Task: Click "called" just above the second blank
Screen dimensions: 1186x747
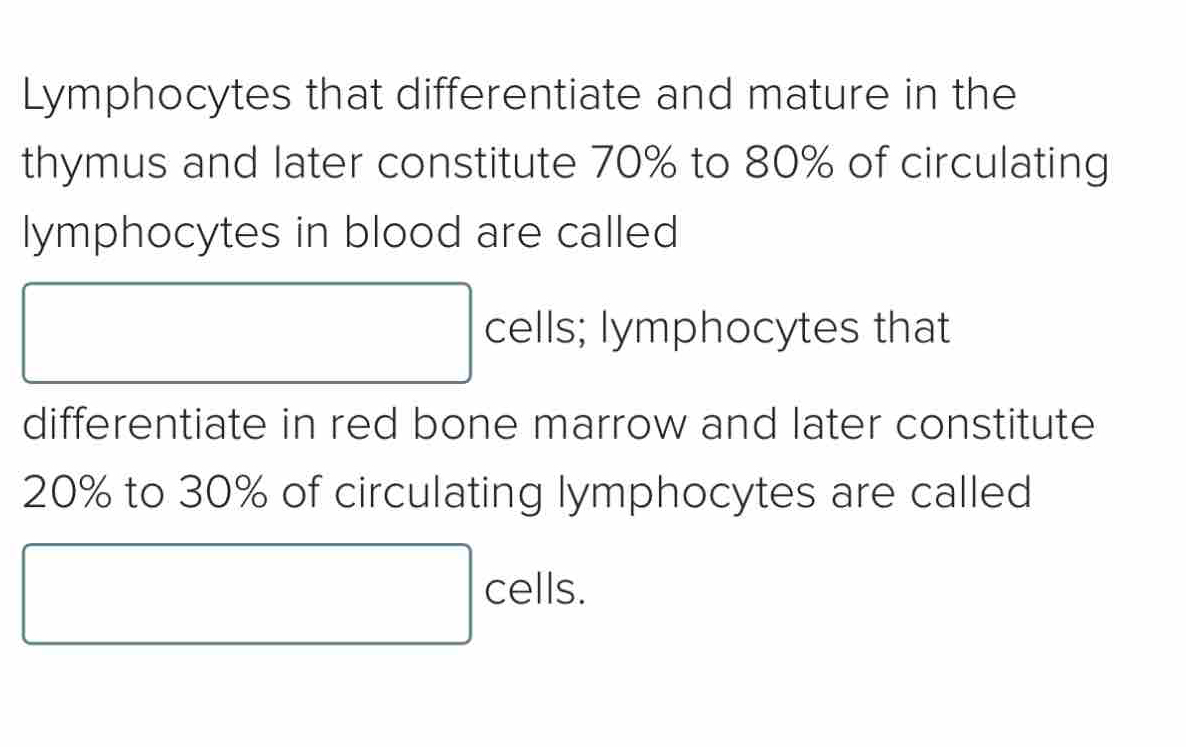Action: [969, 493]
